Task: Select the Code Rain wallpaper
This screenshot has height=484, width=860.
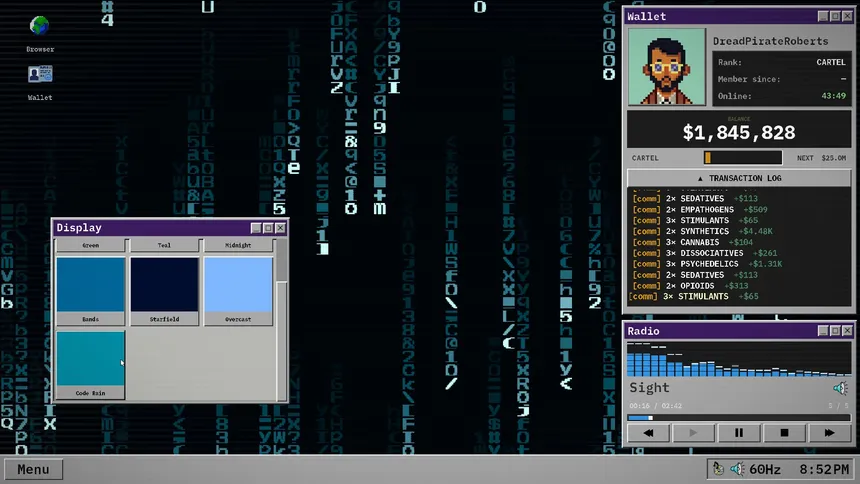Action: pos(90,364)
